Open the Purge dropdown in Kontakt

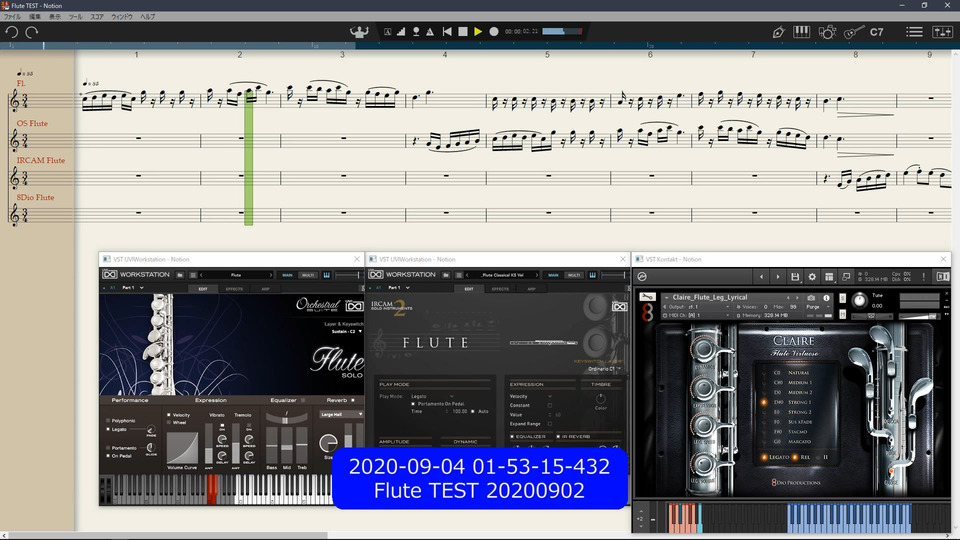pyautogui.click(x=817, y=307)
